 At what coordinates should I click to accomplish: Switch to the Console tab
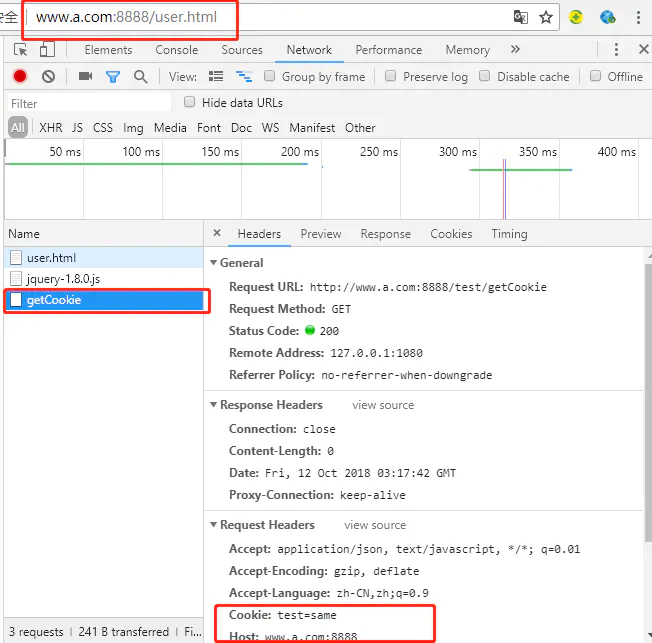[176, 50]
